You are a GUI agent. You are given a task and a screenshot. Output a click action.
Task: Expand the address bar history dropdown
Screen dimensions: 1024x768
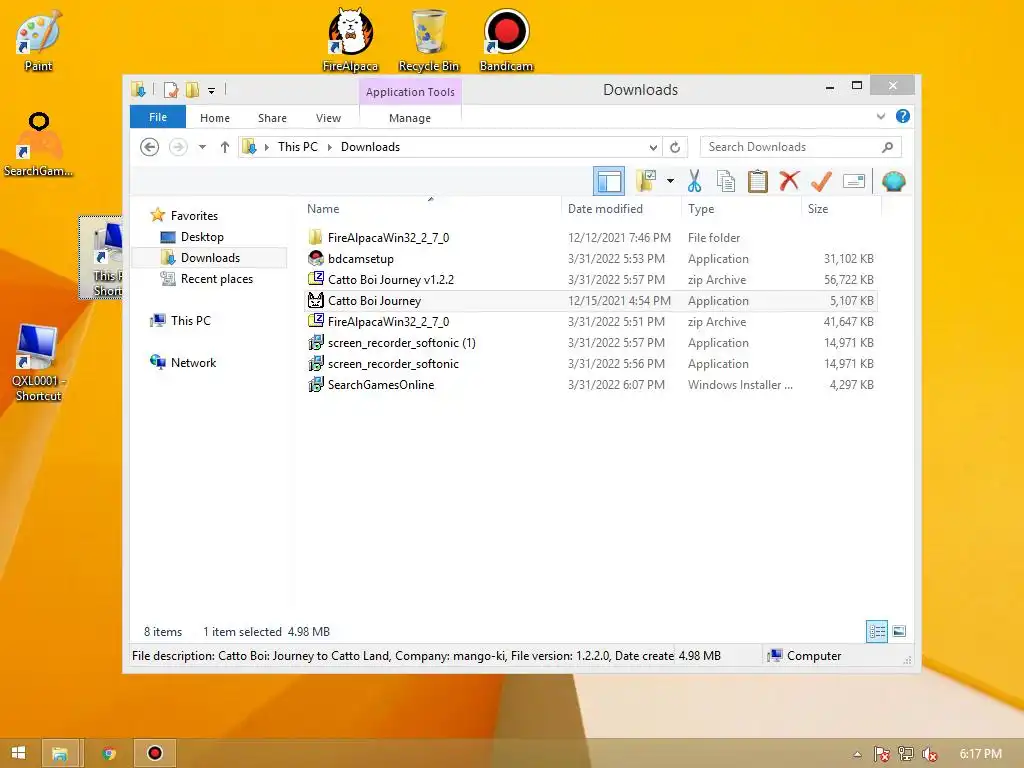pos(653,147)
